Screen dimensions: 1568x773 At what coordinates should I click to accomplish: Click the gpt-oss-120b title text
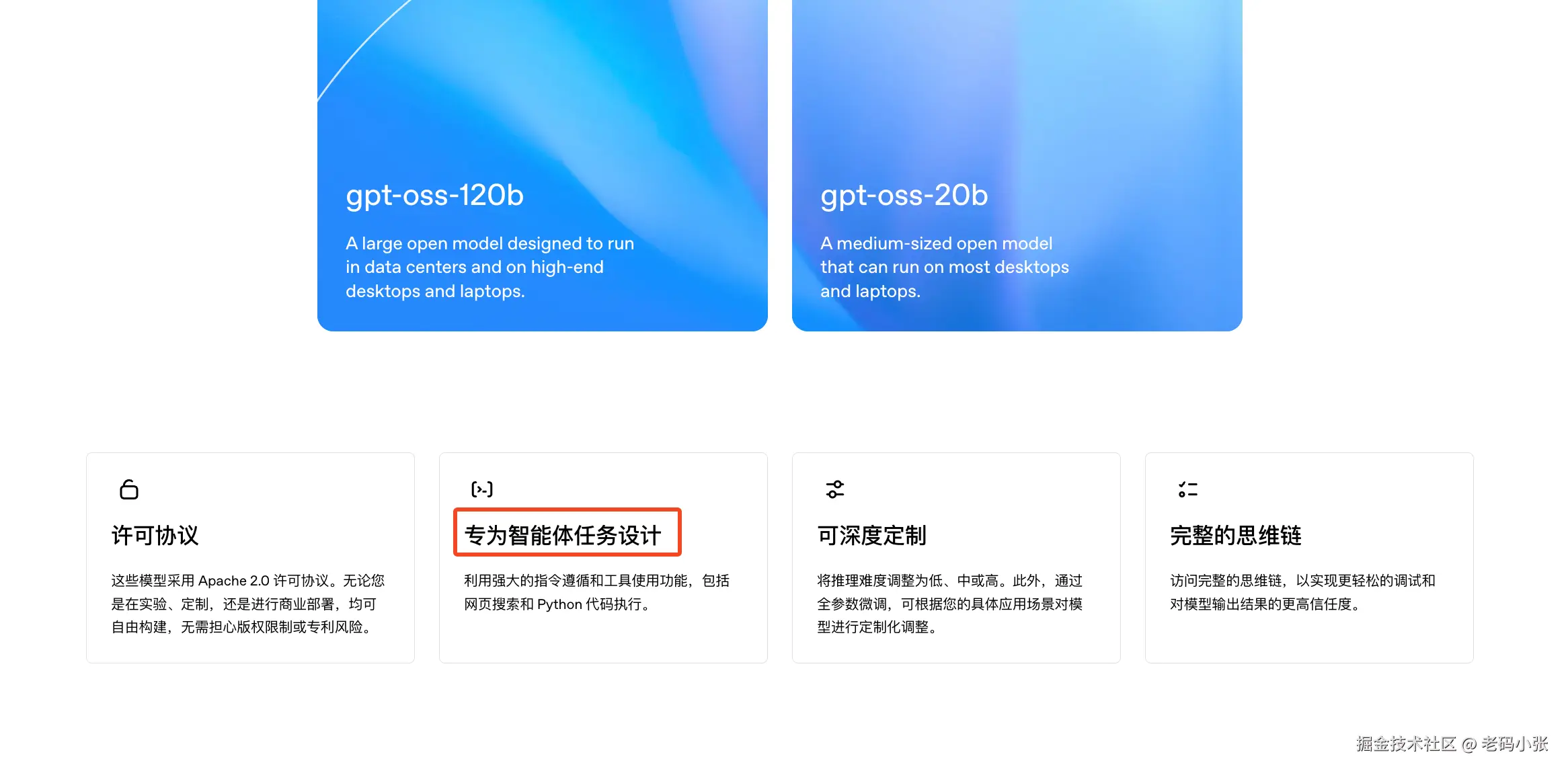coord(434,196)
